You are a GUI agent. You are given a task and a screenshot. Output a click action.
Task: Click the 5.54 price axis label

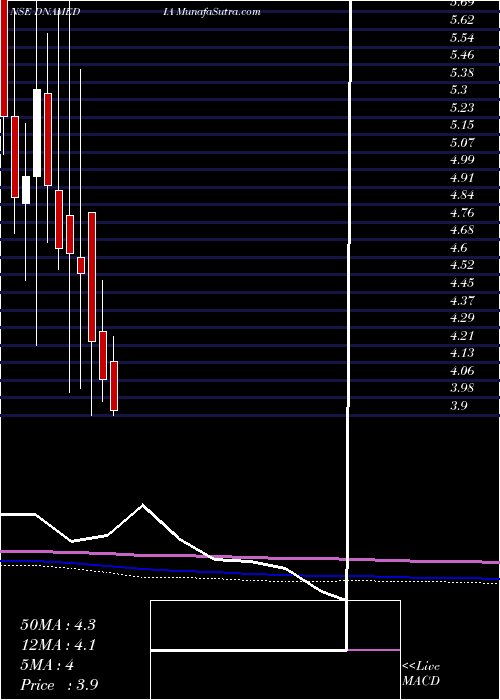pyautogui.click(x=462, y=38)
